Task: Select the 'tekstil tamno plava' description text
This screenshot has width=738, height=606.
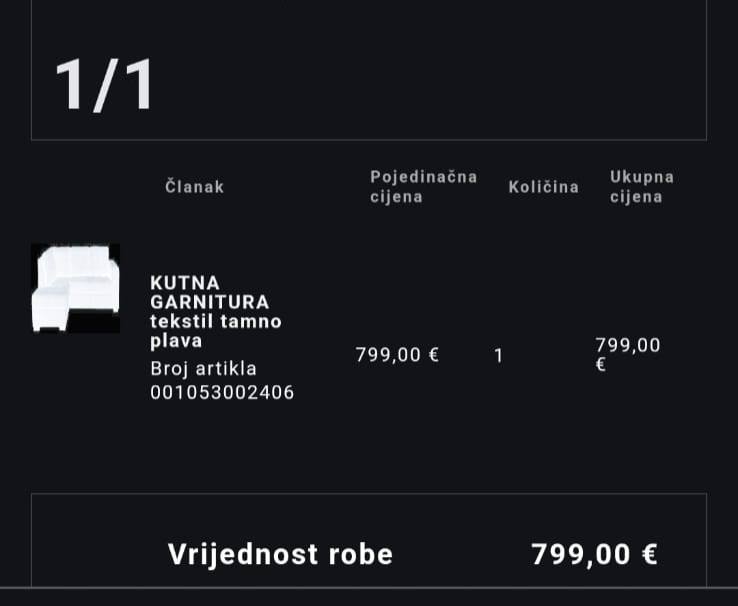Action: coord(216,331)
